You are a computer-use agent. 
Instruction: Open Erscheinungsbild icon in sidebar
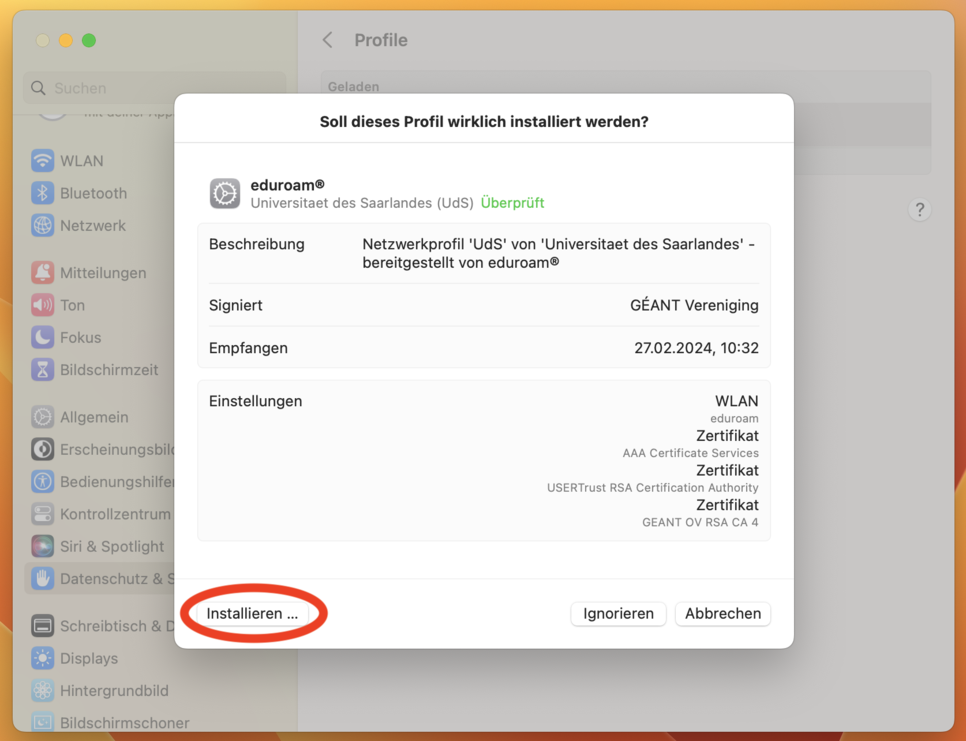point(43,449)
